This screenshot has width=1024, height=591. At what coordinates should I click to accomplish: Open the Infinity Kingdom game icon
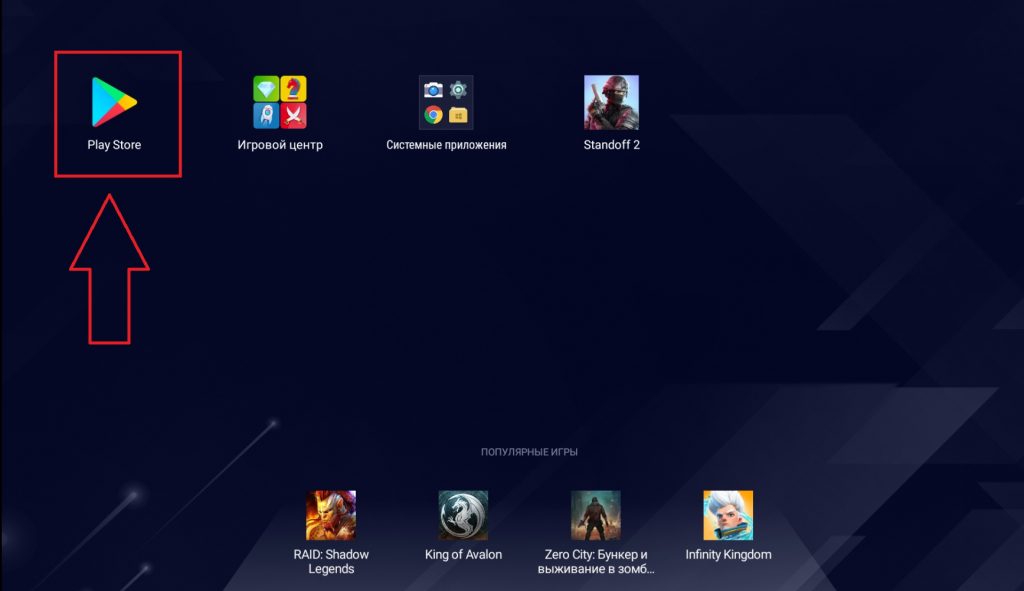pos(728,515)
